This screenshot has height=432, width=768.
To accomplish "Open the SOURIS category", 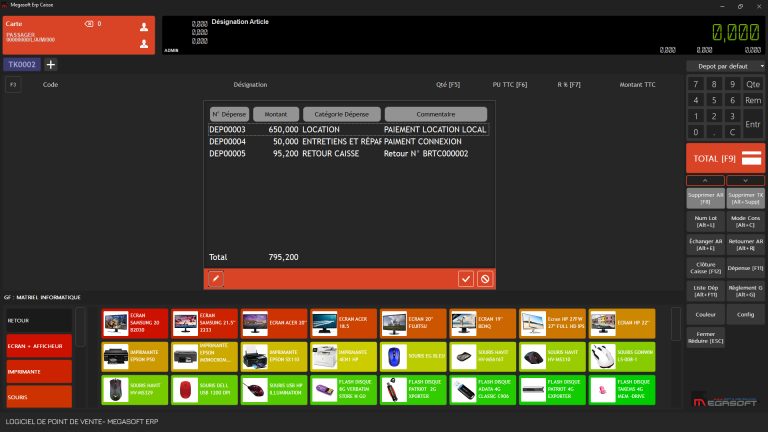I will point(39,397).
